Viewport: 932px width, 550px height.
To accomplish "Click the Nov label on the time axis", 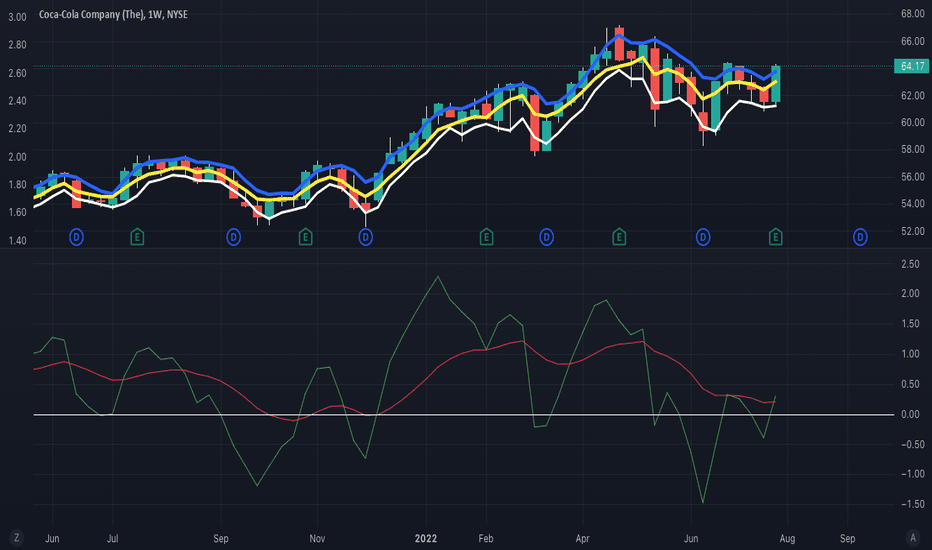I will 317,539.
